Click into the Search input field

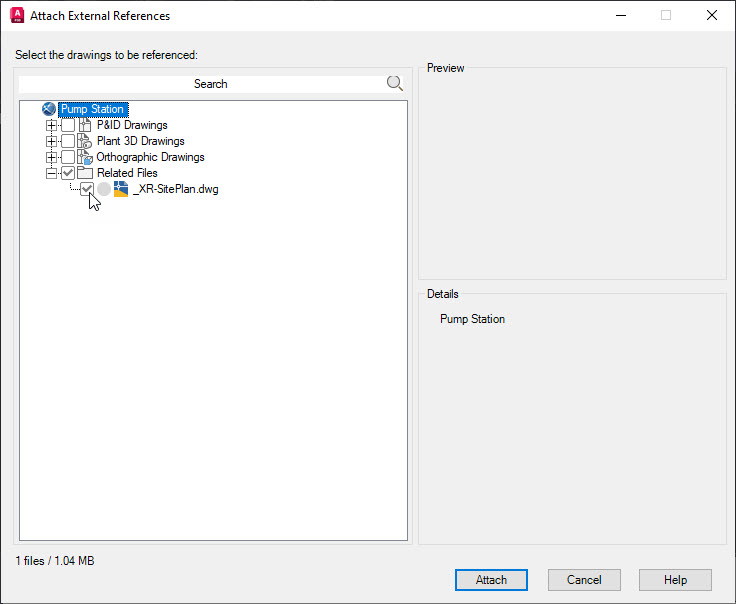[202, 84]
